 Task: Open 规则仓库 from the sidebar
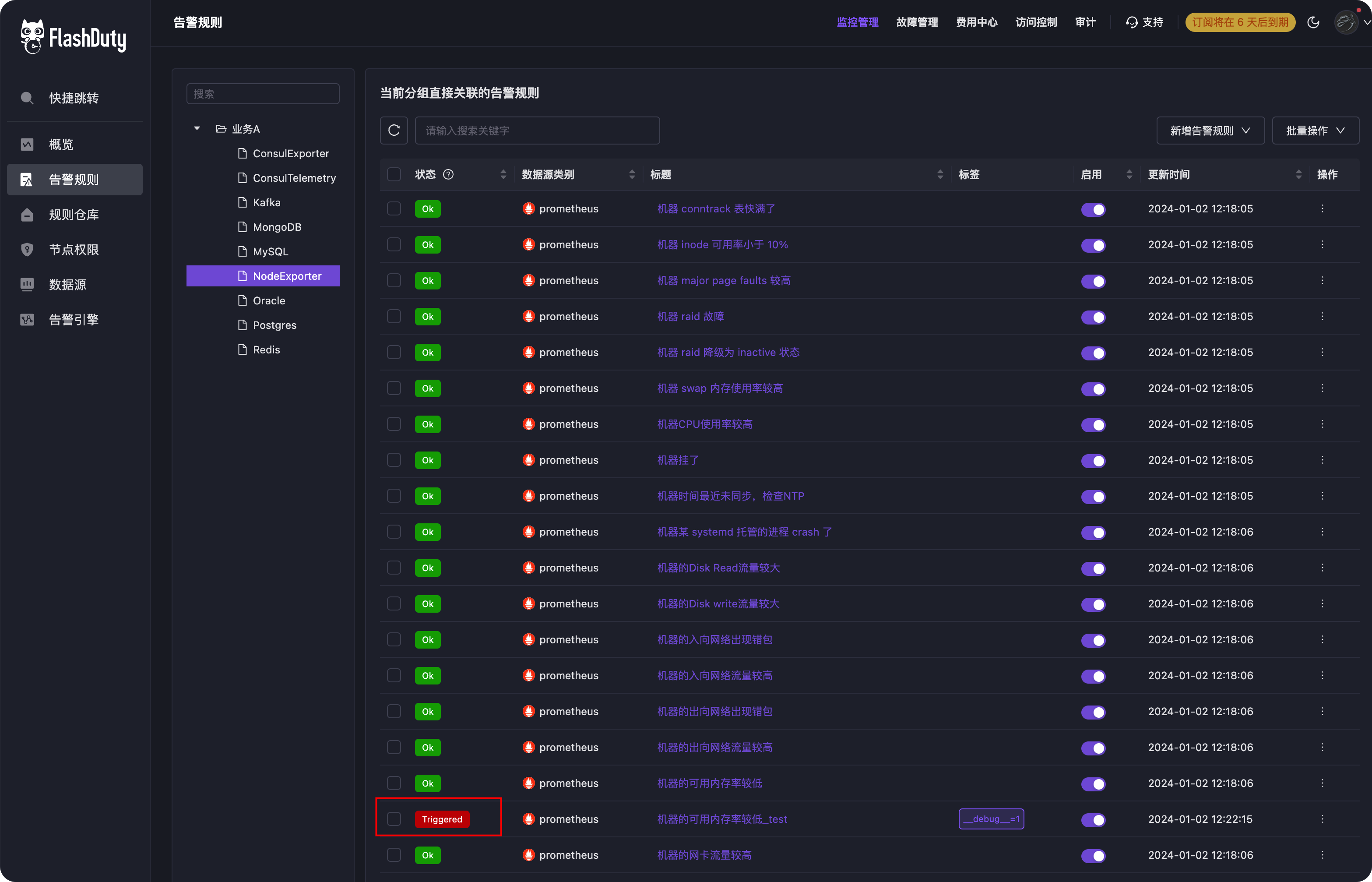click(74, 215)
